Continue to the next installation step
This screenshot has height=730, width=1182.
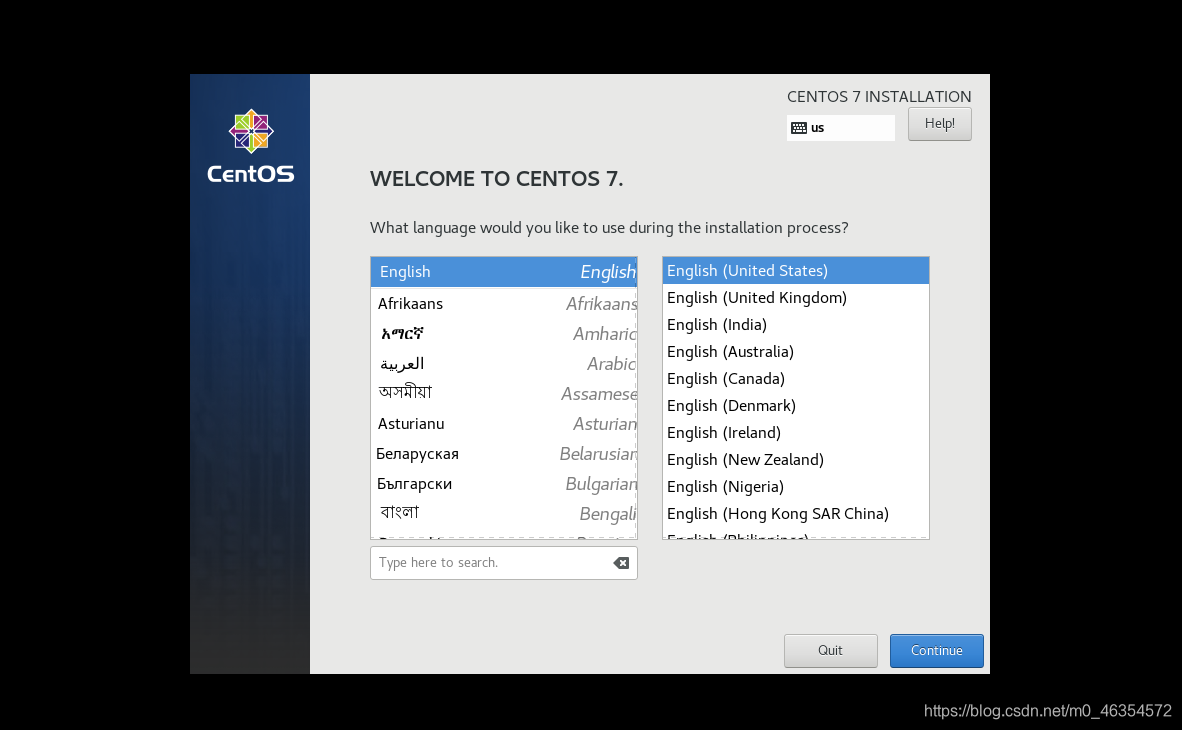tap(936, 651)
